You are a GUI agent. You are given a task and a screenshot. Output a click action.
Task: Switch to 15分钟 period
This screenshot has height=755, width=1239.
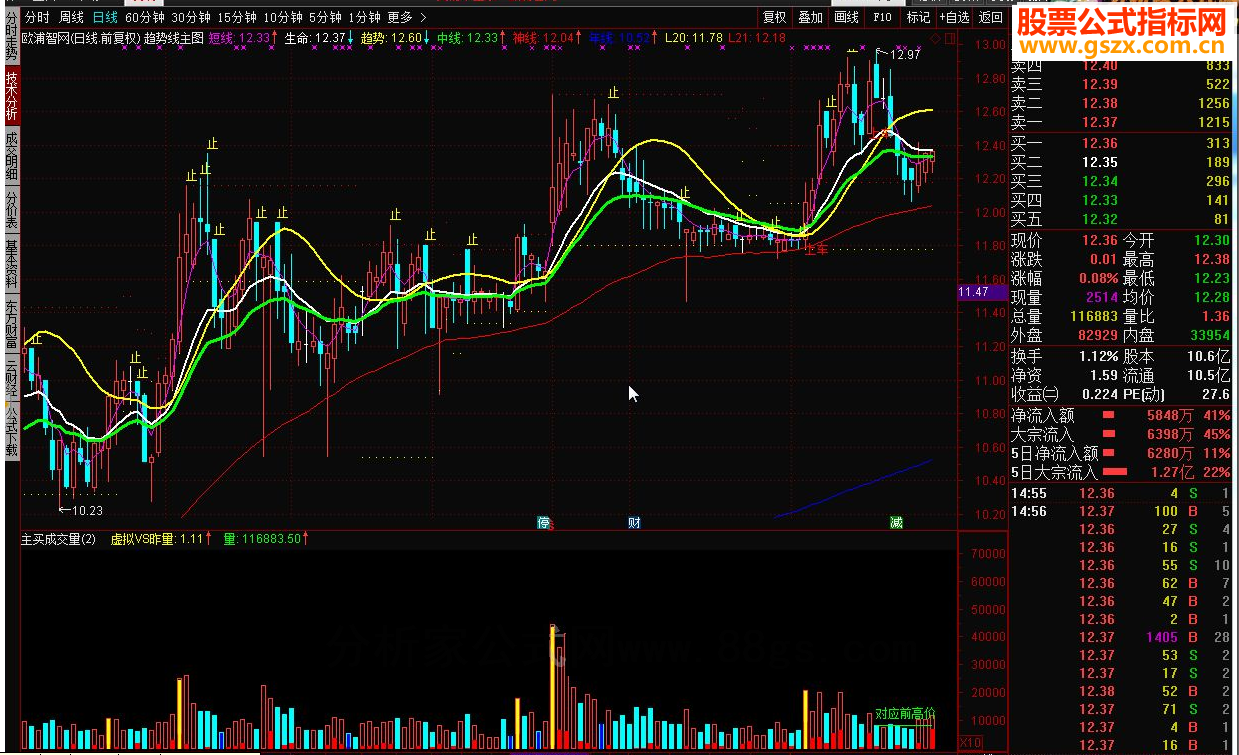[x=237, y=17]
